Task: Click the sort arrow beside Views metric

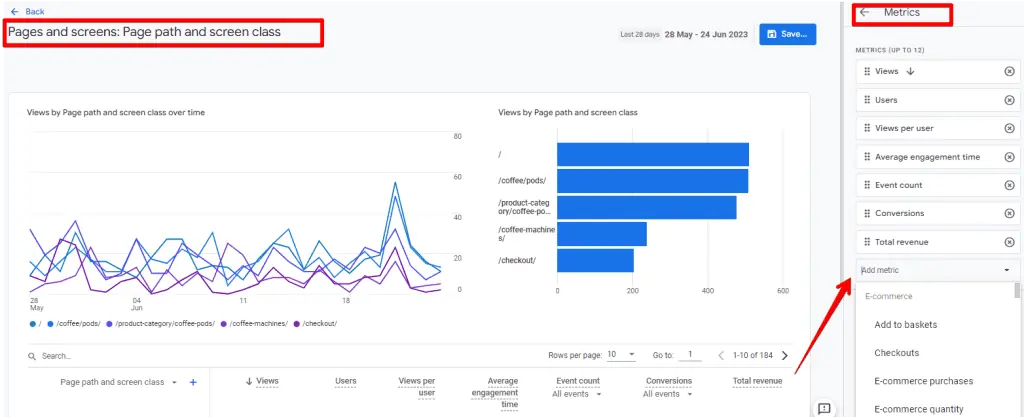Action: (x=910, y=72)
